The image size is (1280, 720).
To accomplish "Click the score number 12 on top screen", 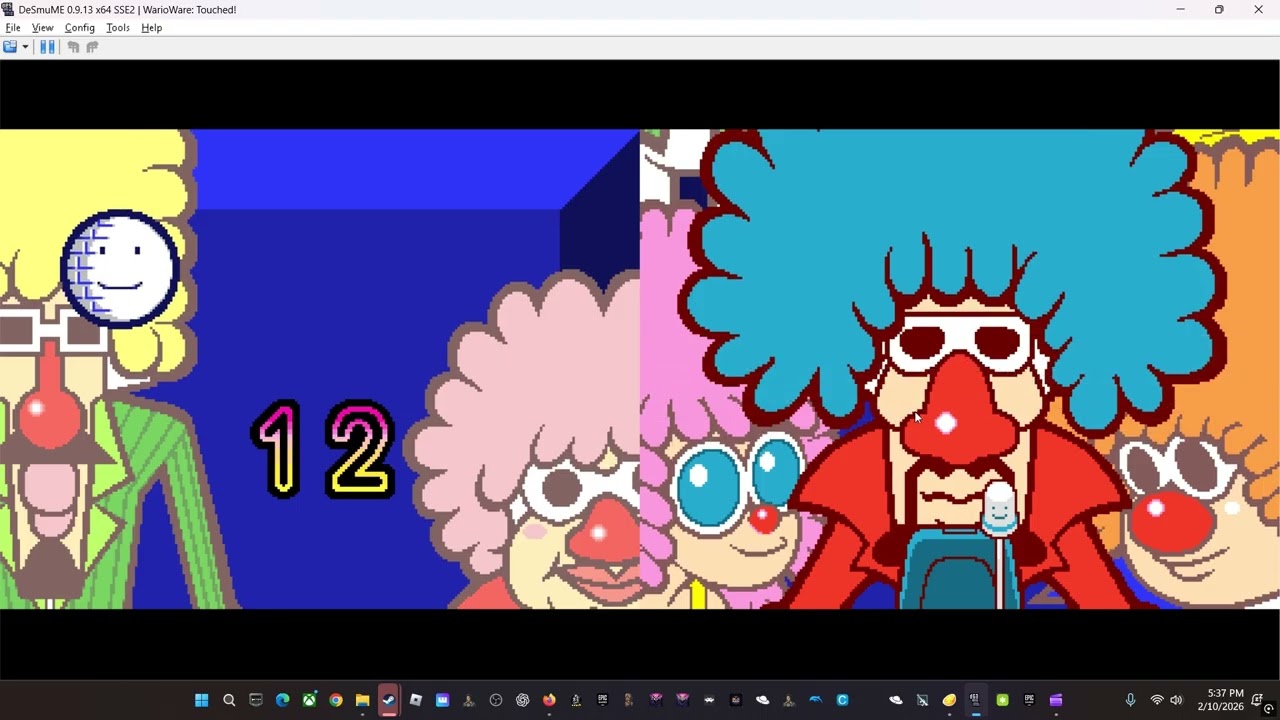I will coord(322,449).
